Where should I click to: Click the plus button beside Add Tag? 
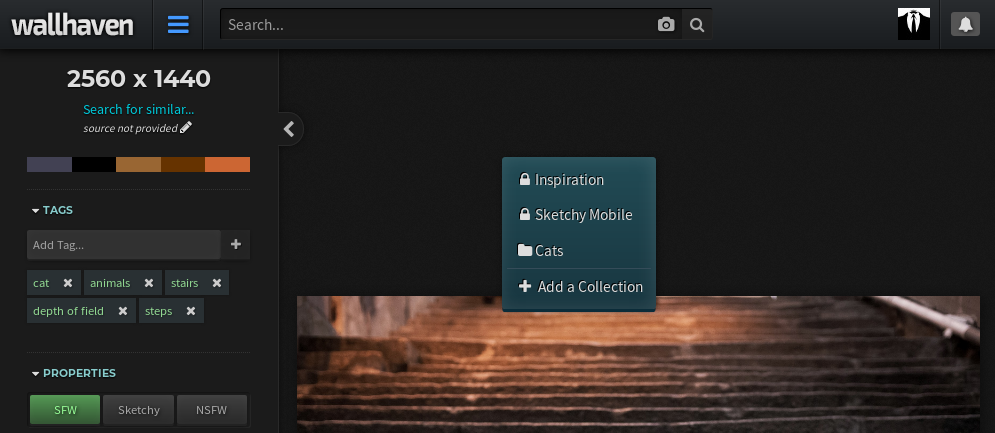click(235, 244)
